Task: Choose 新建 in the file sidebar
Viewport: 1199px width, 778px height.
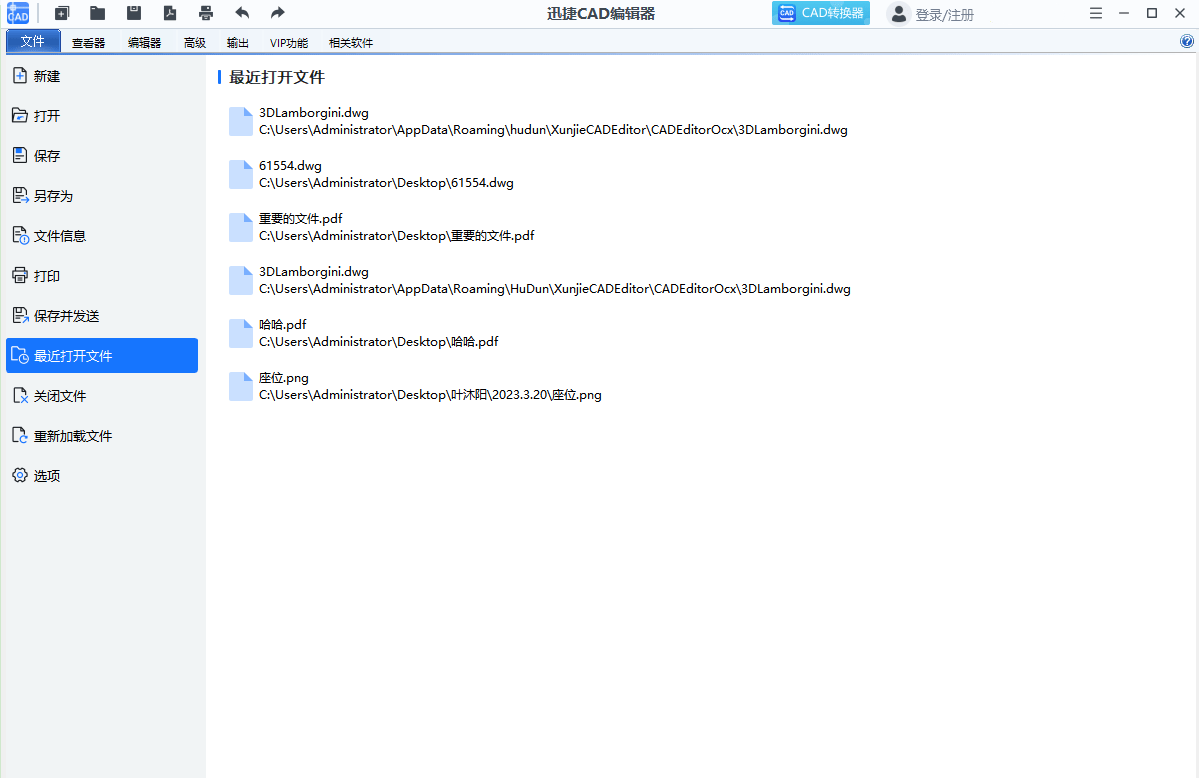Action: [x=102, y=76]
